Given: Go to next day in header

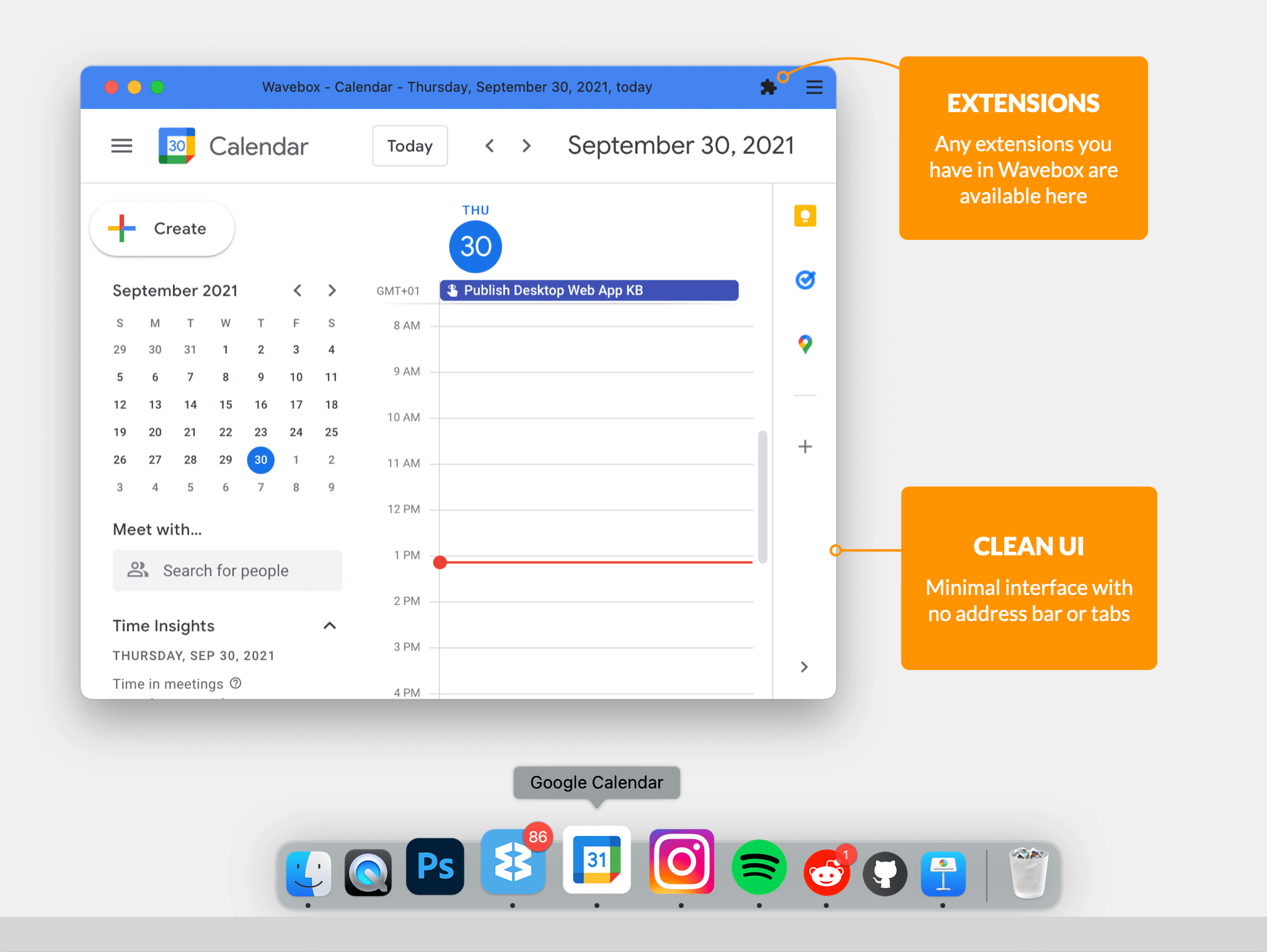Looking at the screenshot, I should pos(526,146).
